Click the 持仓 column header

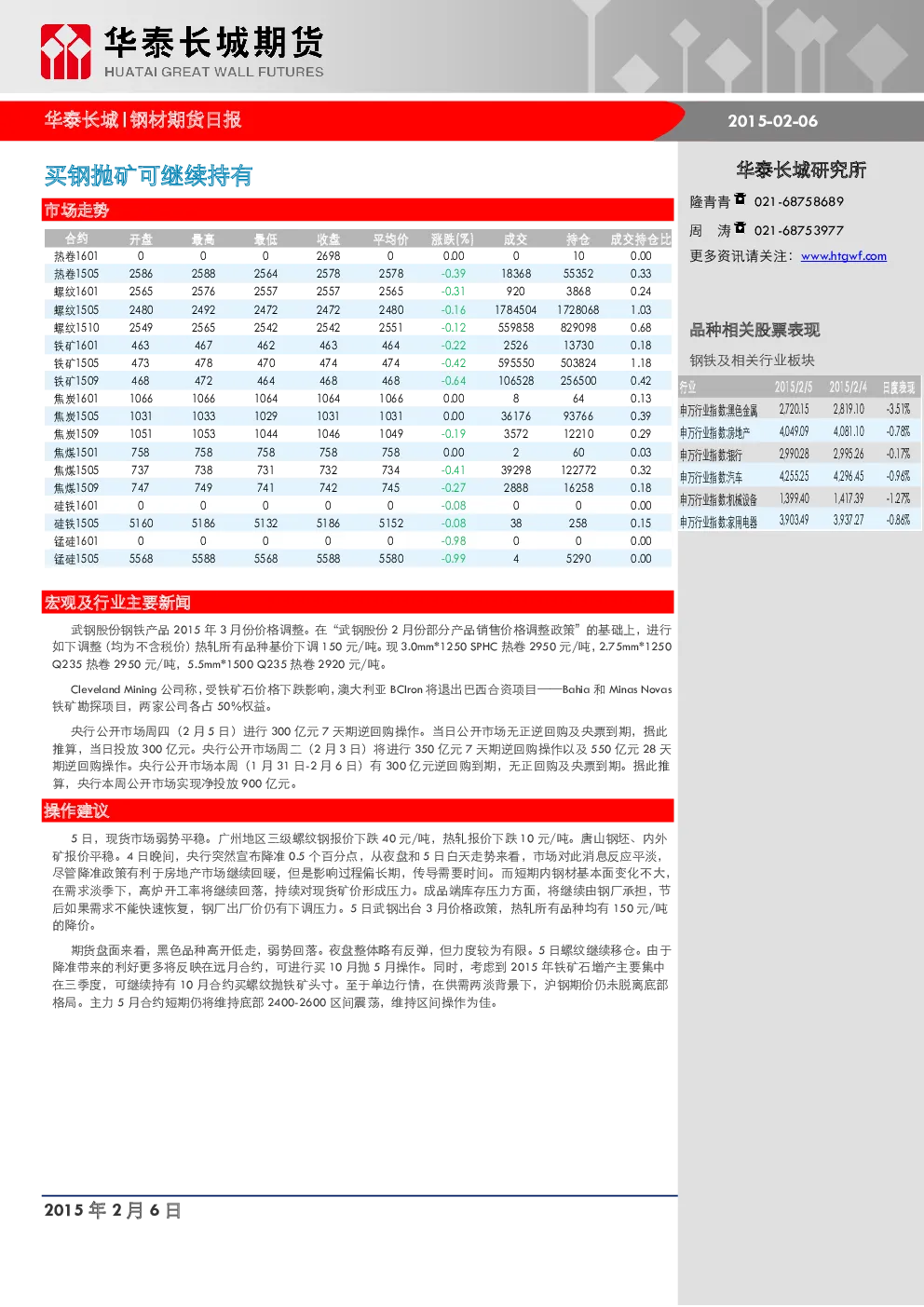click(x=577, y=239)
